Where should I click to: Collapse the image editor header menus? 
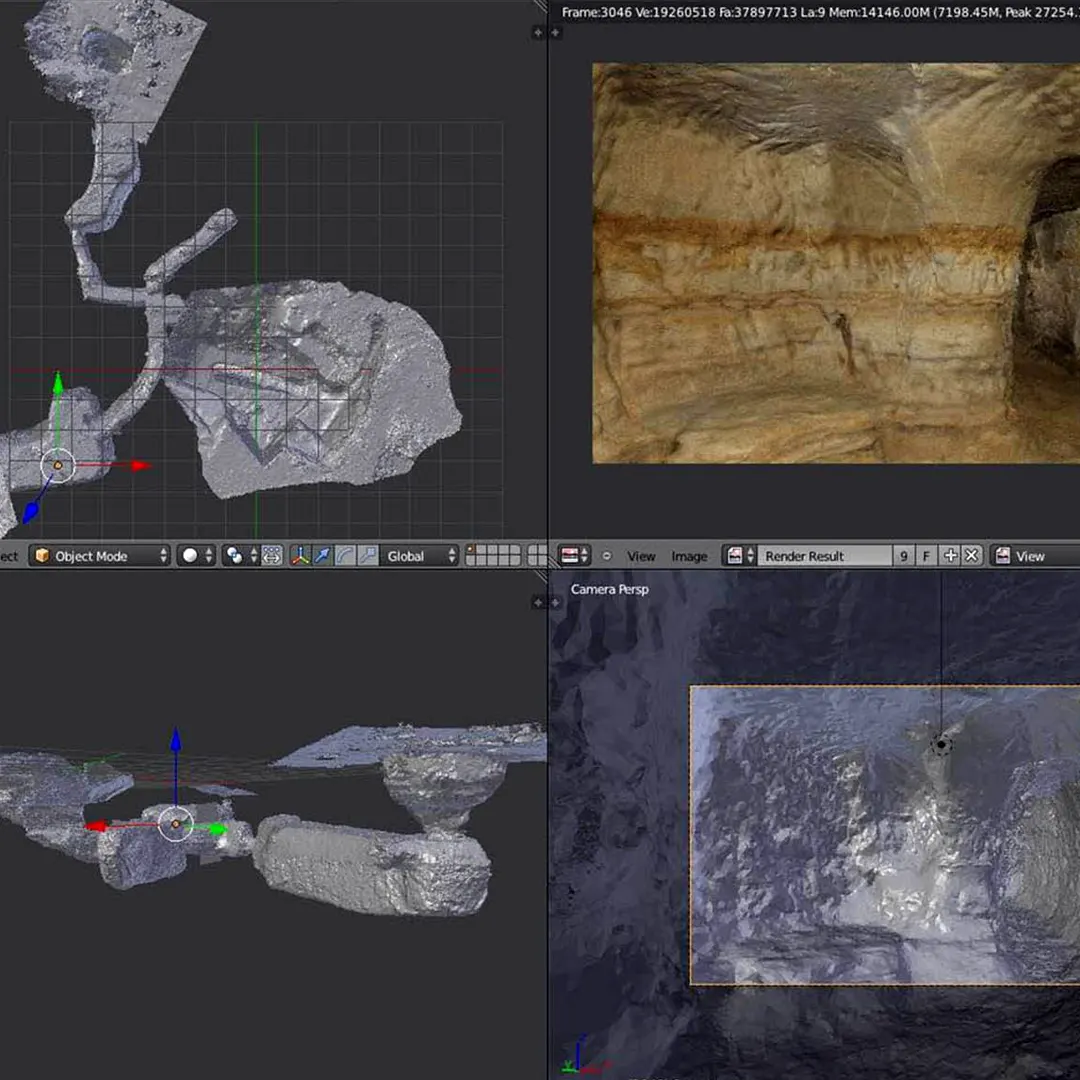(607, 556)
